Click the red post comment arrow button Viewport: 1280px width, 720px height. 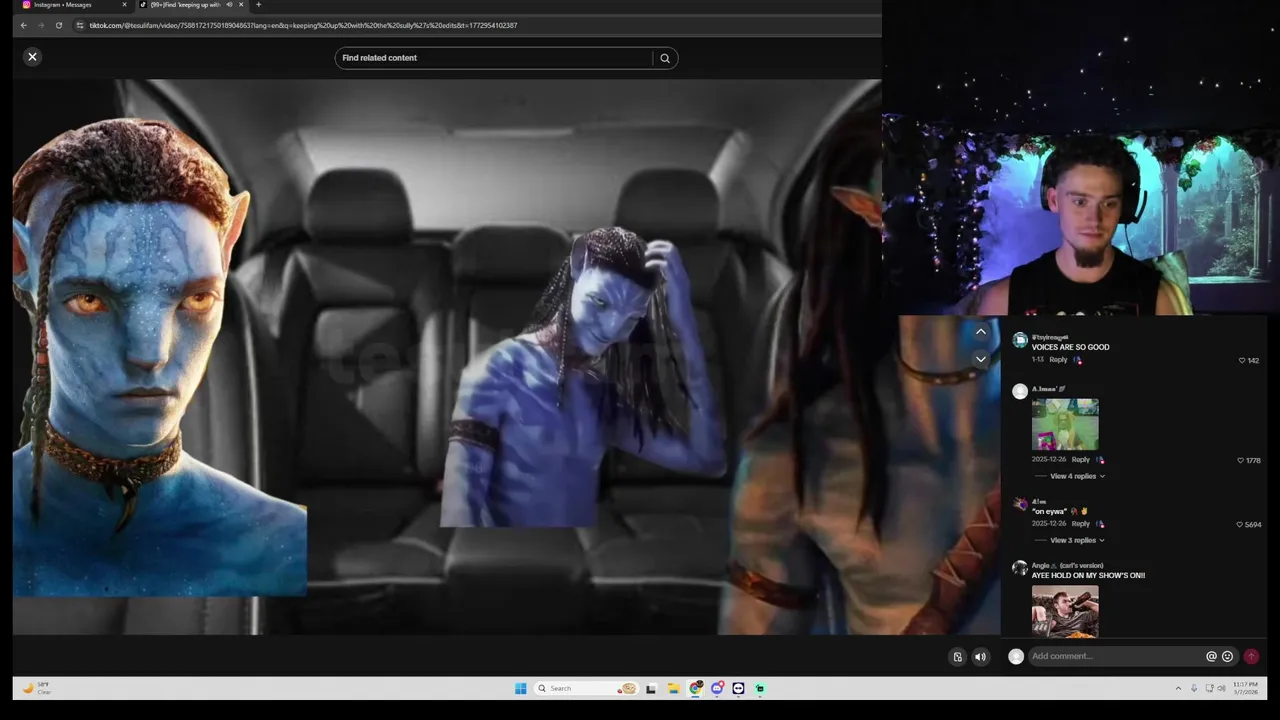[x=1251, y=657]
